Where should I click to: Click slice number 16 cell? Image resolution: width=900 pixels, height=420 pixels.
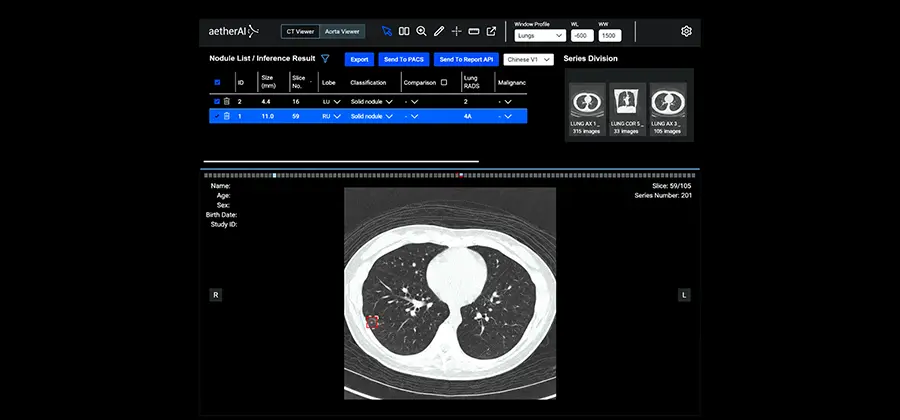[296, 102]
